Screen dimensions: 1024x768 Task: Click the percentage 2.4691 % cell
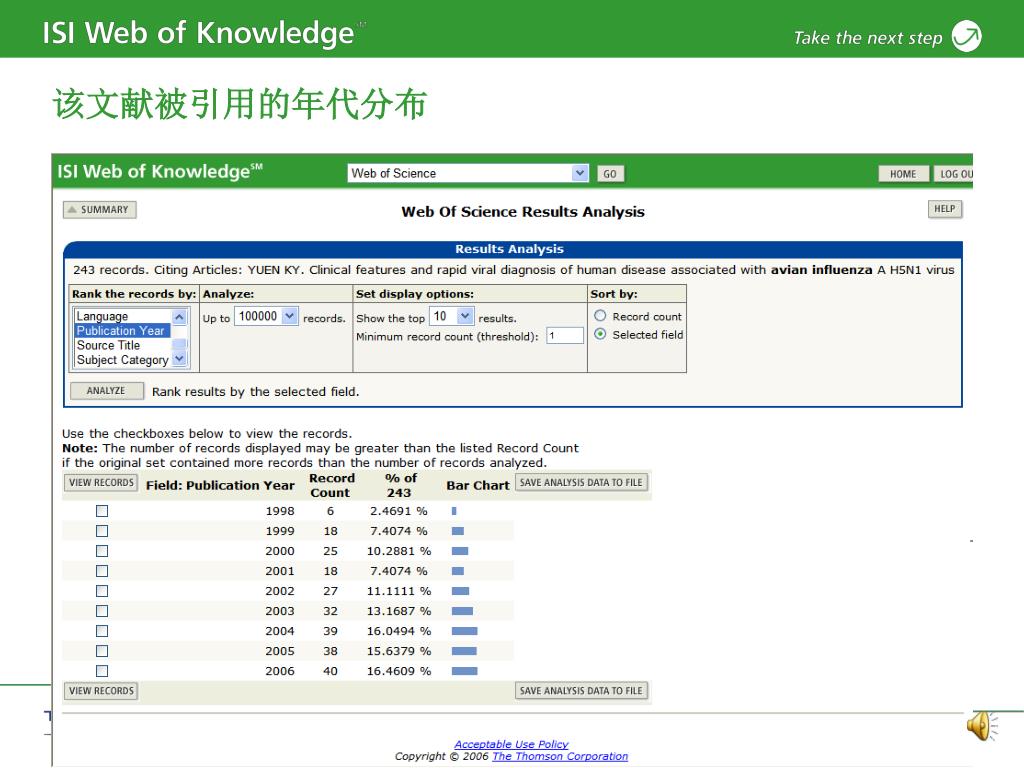coord(399,511)
